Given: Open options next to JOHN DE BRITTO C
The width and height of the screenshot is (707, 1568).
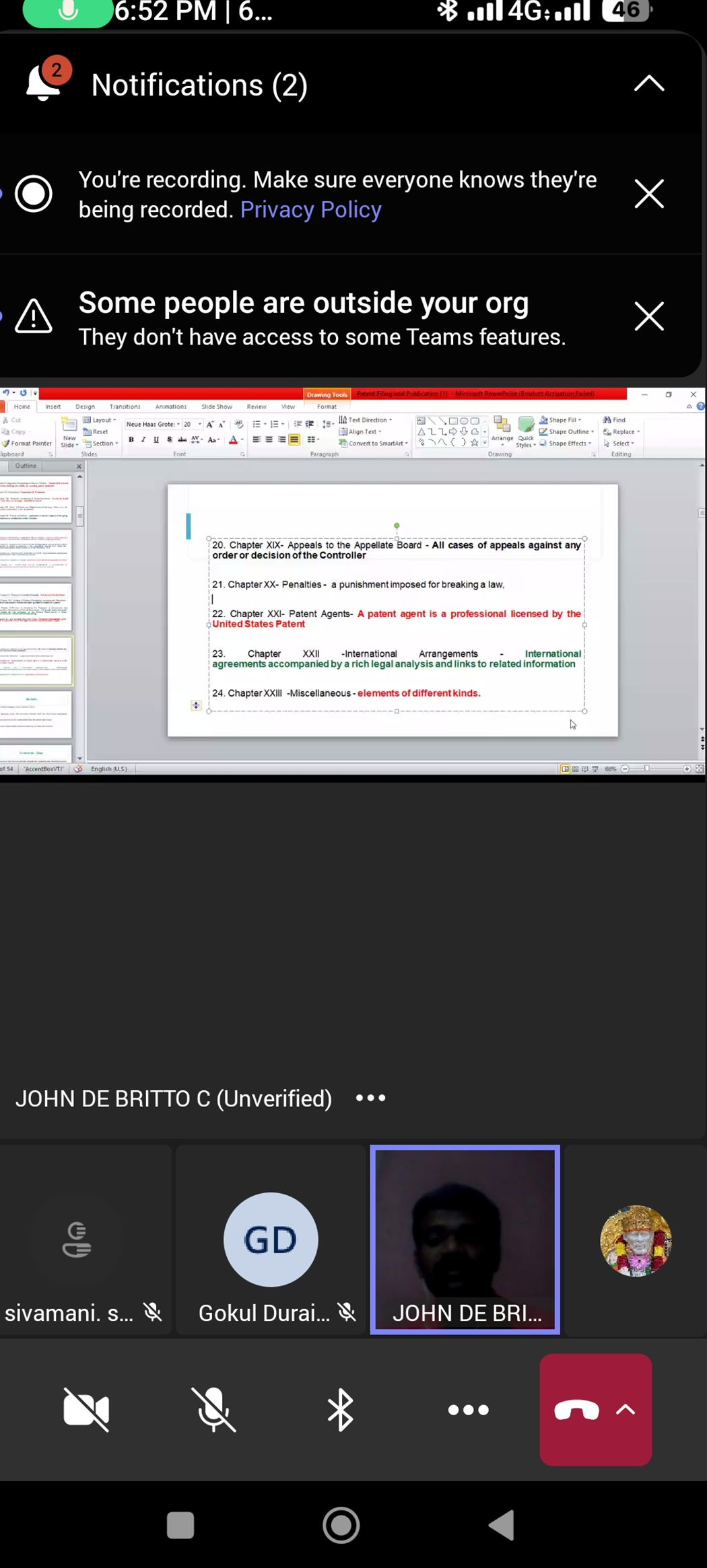Looking at the screenshot, I should pyautogui.click(x=370, y=1098).
